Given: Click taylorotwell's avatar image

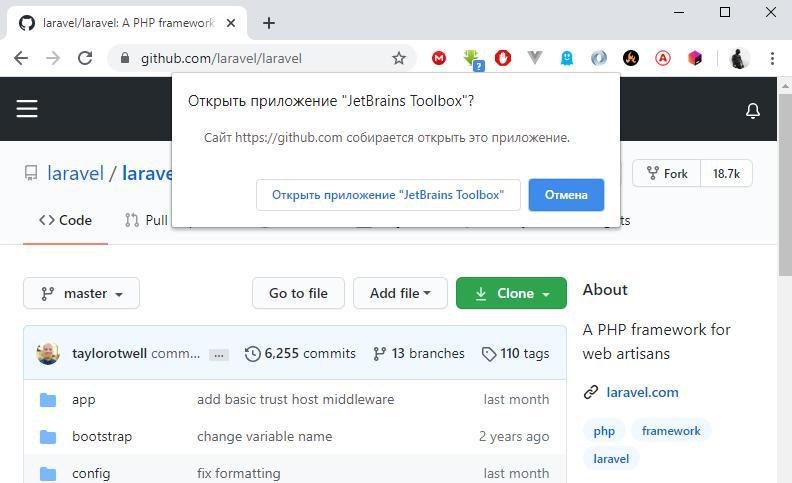Looking at the screenshot, I should click(48, 353).
